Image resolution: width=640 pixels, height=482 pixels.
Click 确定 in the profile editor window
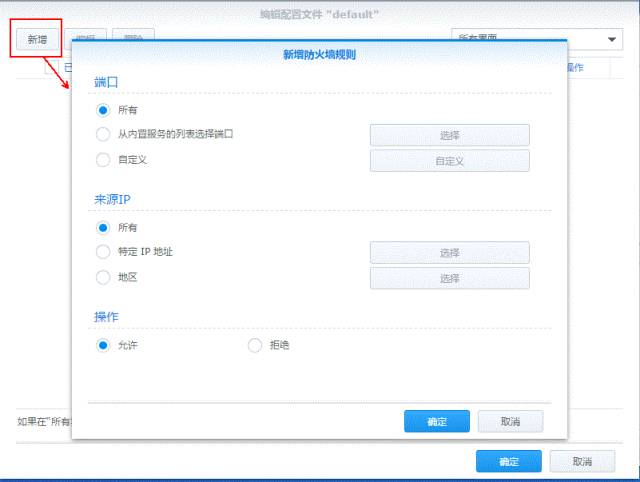click(x=509, y=461)
